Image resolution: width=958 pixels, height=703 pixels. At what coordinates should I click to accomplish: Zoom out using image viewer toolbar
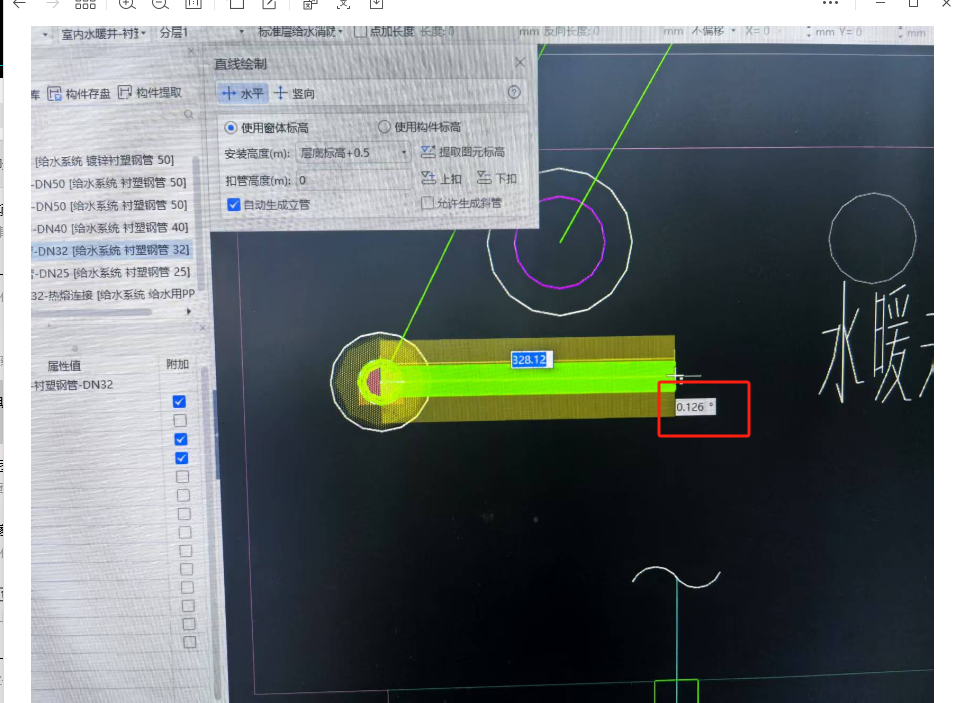[x=160, y=4]
